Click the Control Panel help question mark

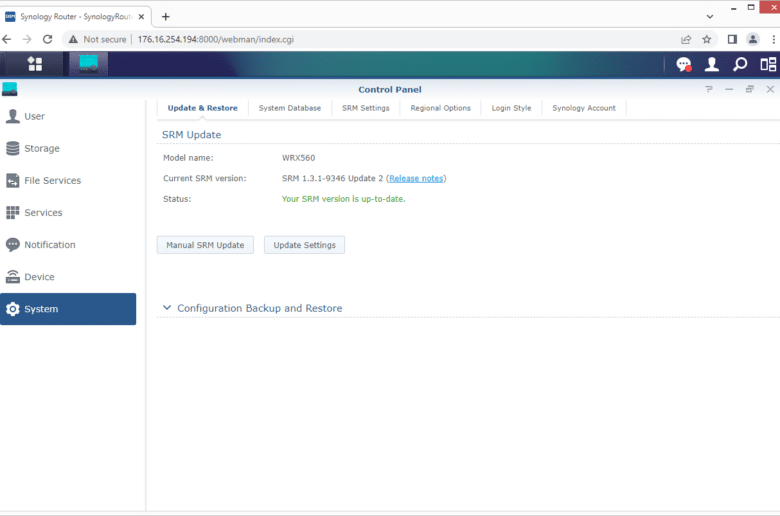pos(709,89)
